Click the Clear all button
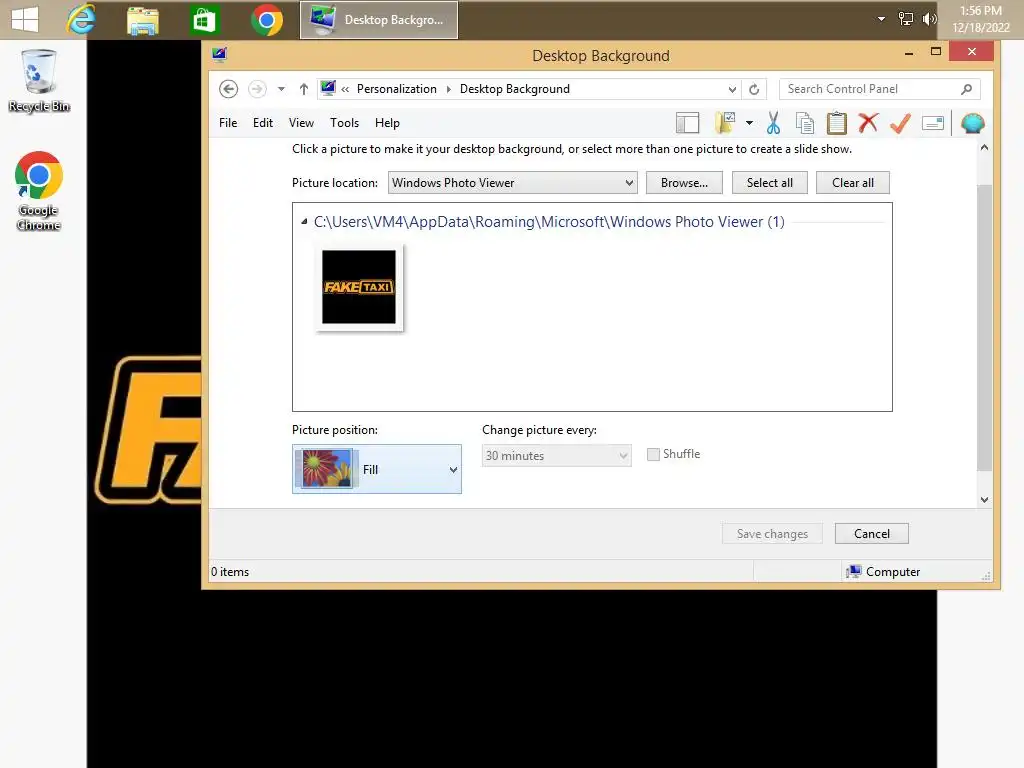The height and width of the screenshot is (768, 1024). point(852,183)
